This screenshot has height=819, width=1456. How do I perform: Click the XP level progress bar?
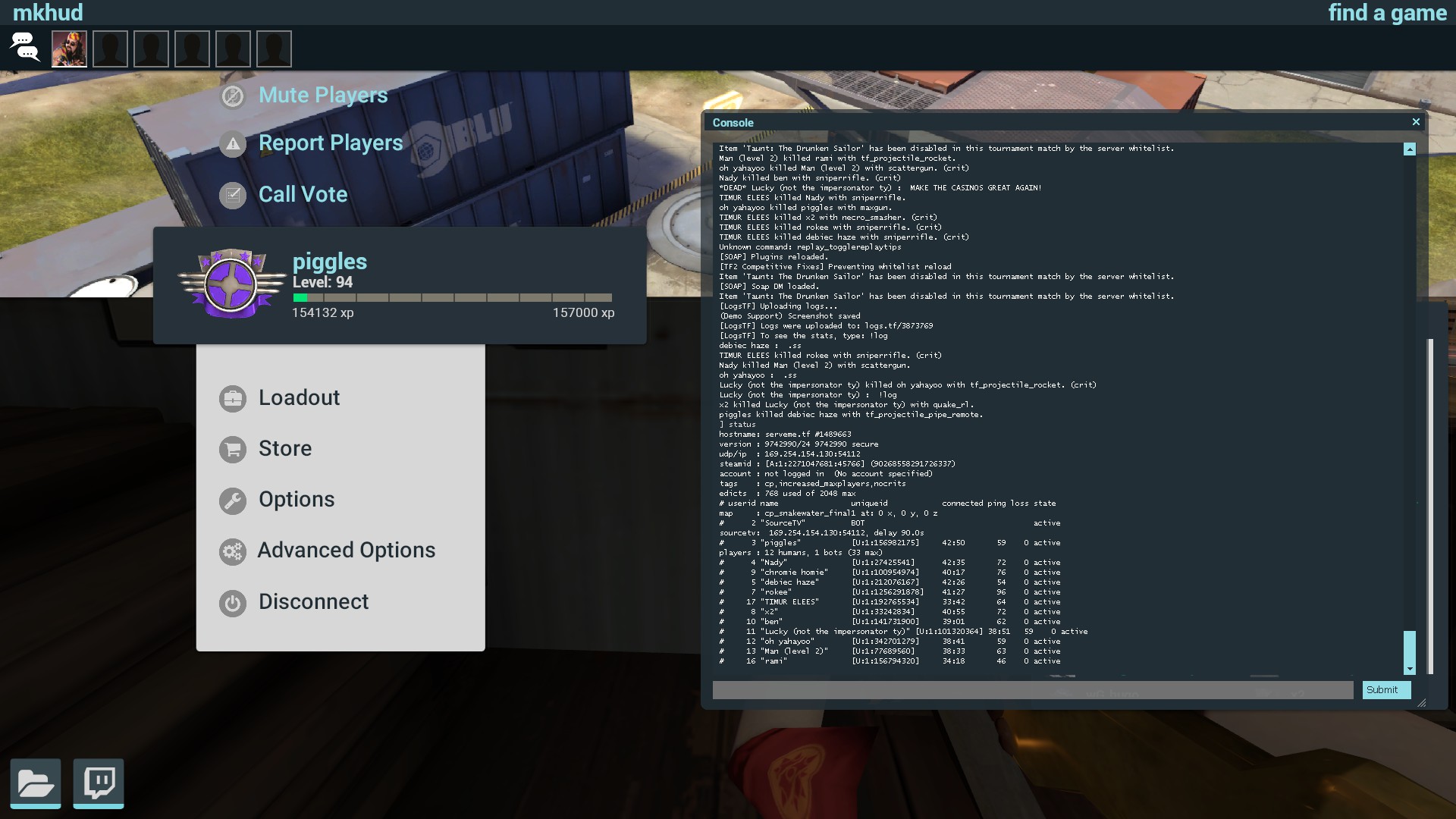(453, 298)
